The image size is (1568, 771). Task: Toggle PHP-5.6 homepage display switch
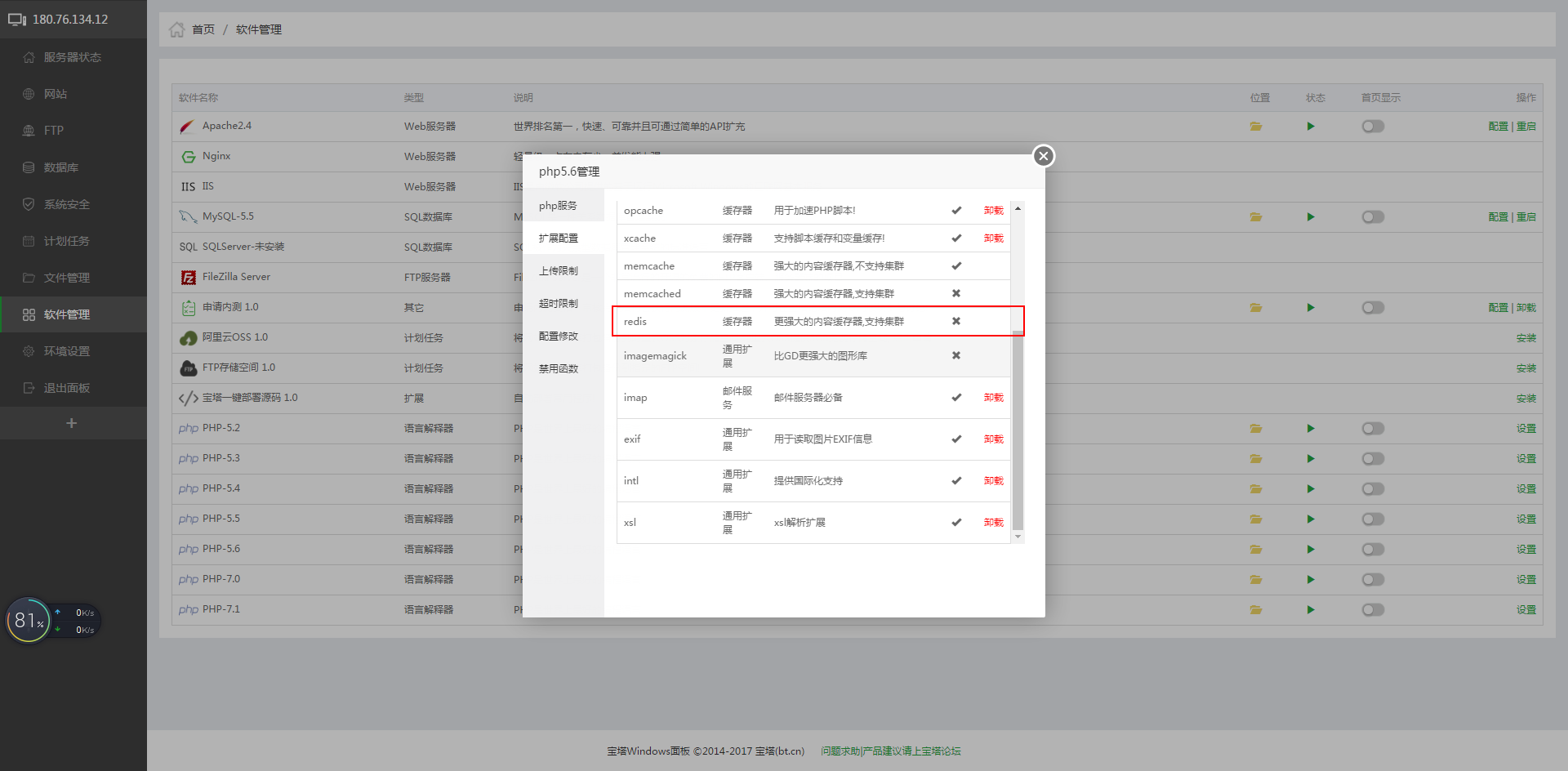point(1373,550)
